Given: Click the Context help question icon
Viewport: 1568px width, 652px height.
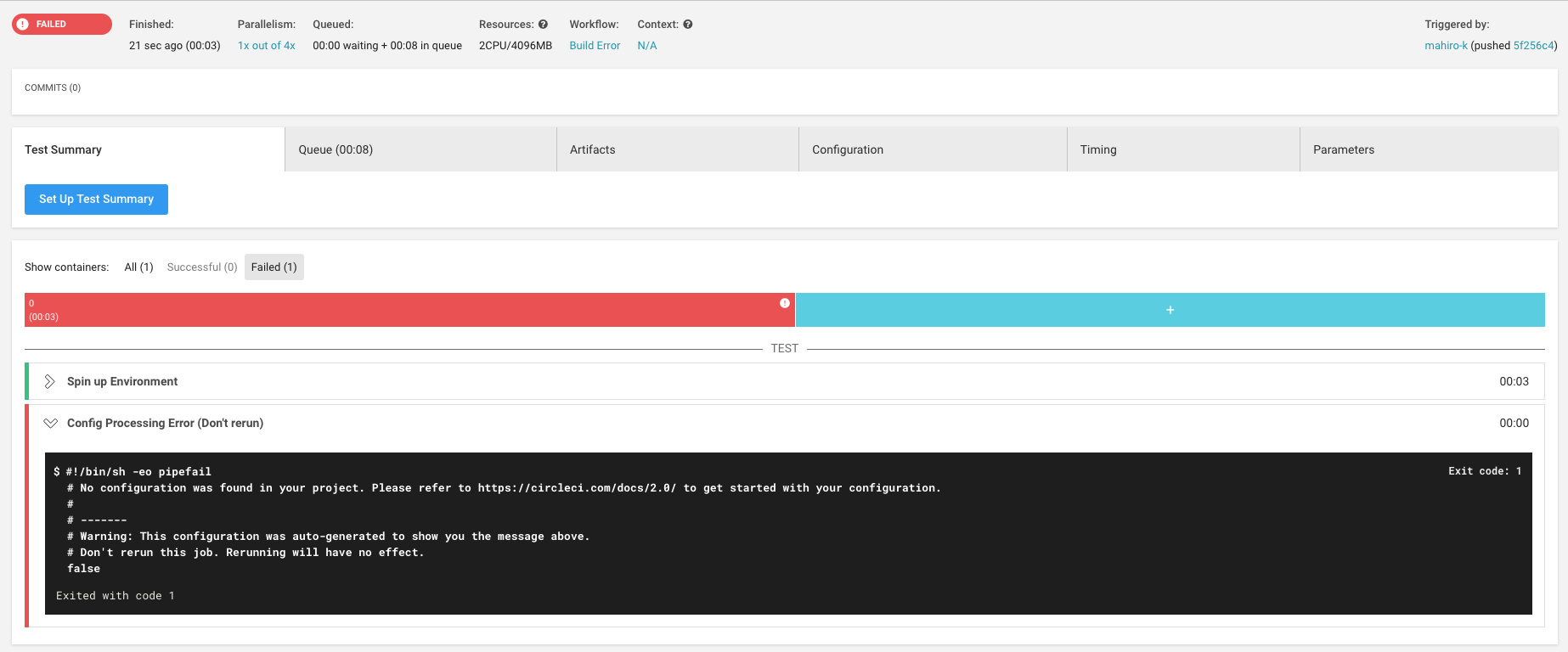Looking at the screenshot, I should pyautogui.click(x=688, y=25).
